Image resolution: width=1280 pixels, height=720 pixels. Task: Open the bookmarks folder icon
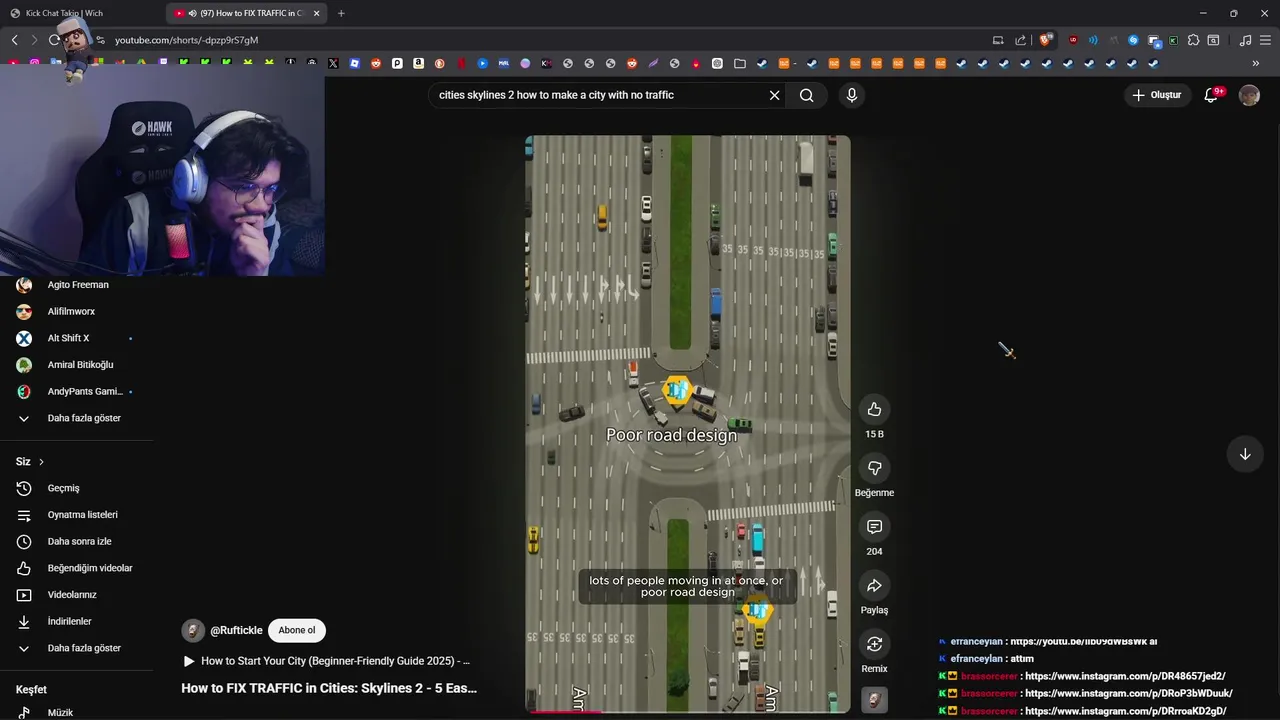[x=740, y=63]
